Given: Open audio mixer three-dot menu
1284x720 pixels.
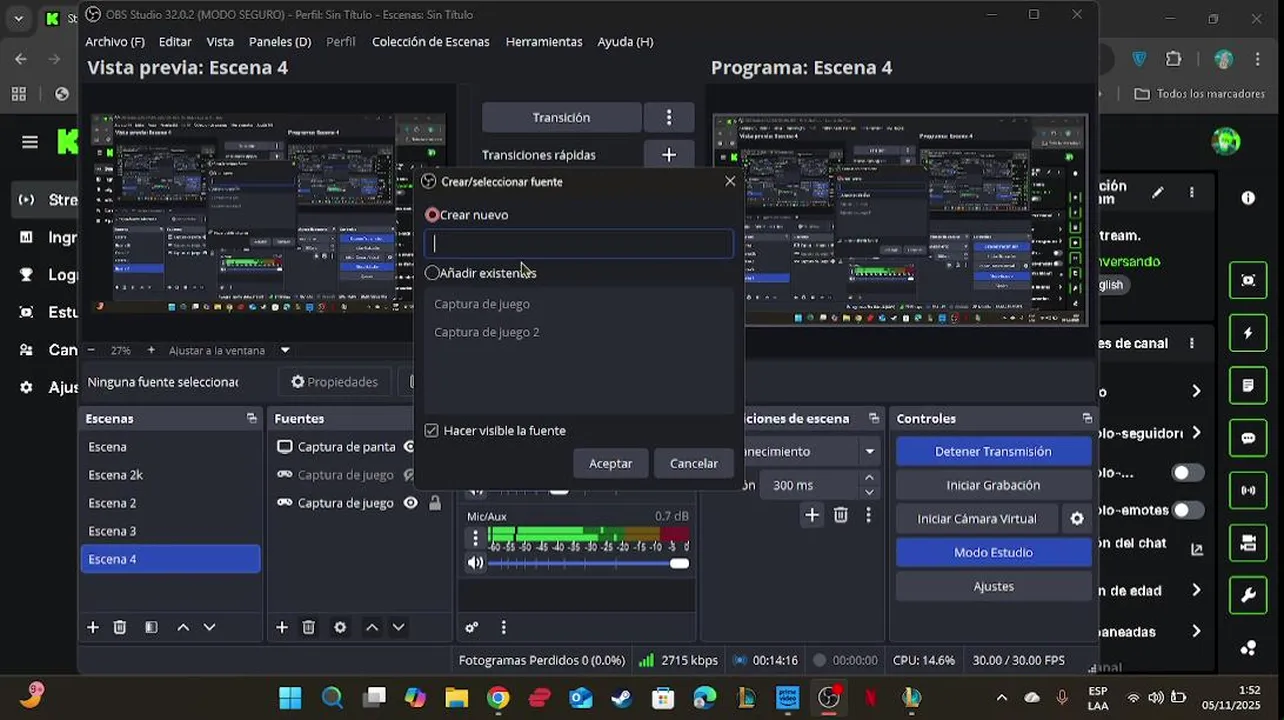Looking at the screenshot, I should pos(504,627).
